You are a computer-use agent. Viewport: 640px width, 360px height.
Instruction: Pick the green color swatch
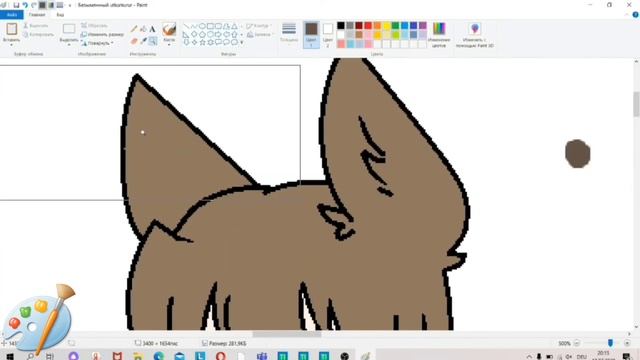[395, 26]
